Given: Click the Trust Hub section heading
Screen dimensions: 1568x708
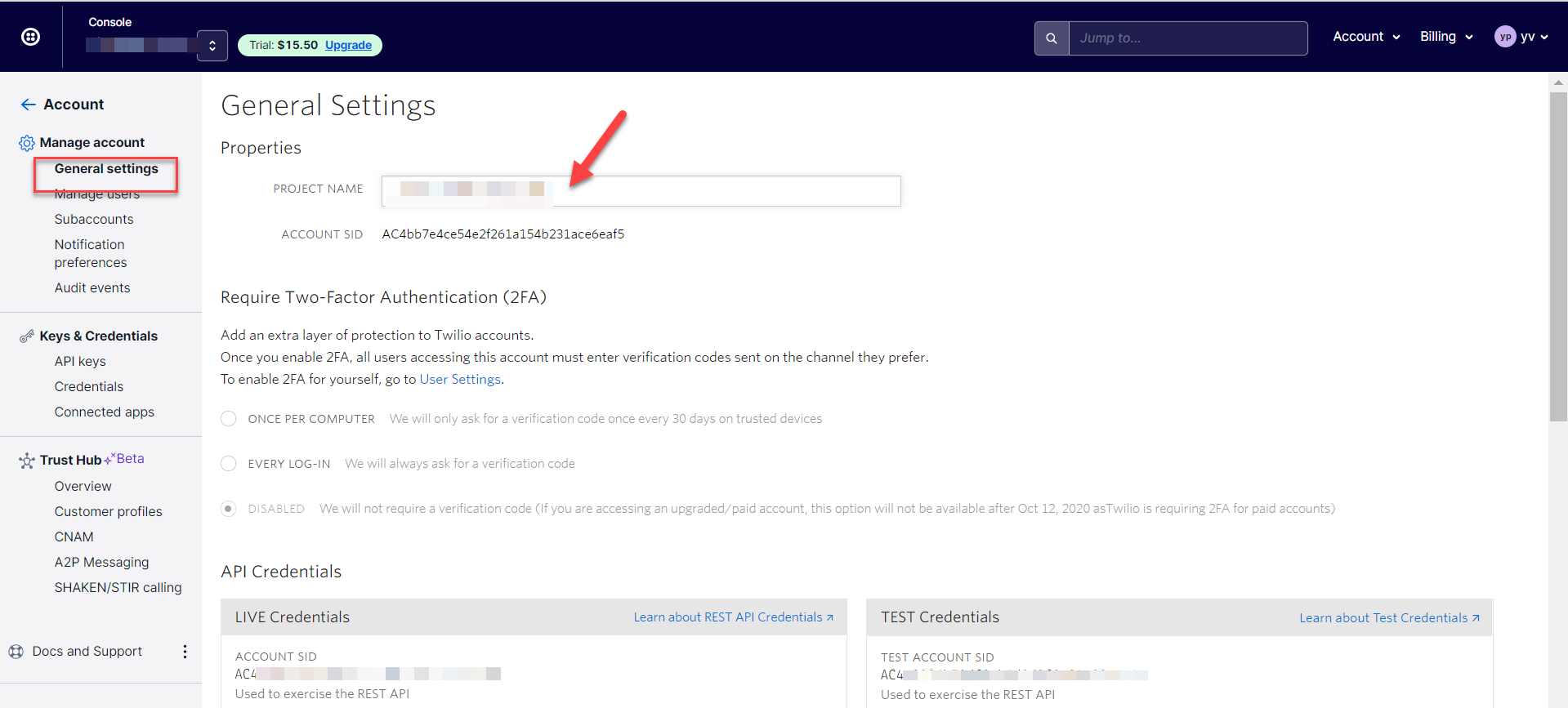Looking at the screenshot, I should coord(70,461).
